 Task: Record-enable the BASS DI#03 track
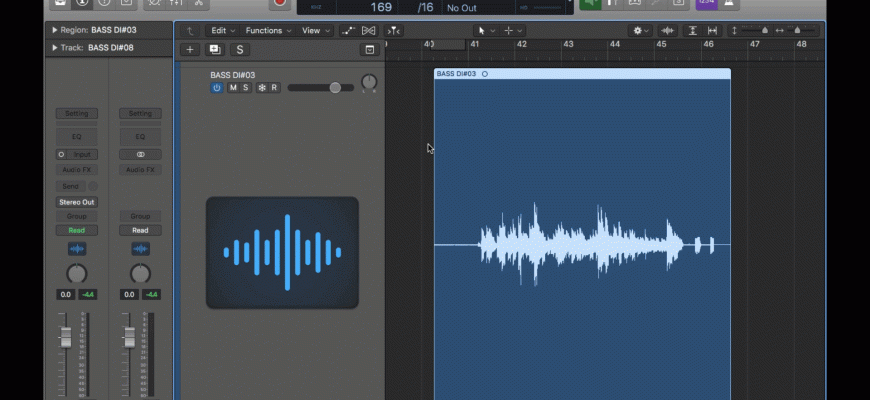[275, 88]
